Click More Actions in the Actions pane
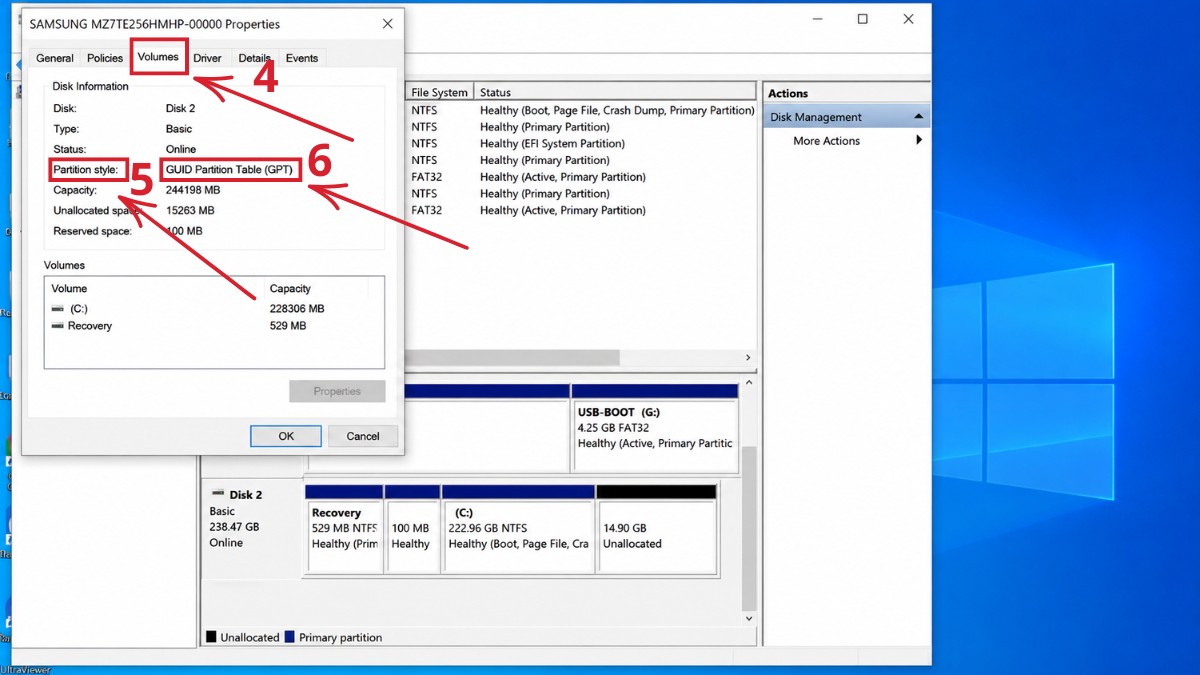 coord(826,141)
